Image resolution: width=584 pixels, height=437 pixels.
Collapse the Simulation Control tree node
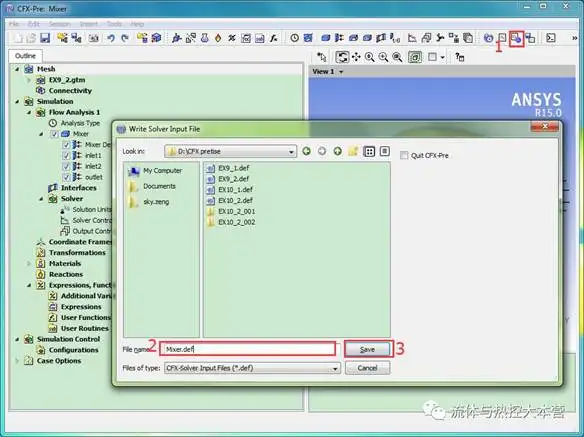[x=17, y=339]
